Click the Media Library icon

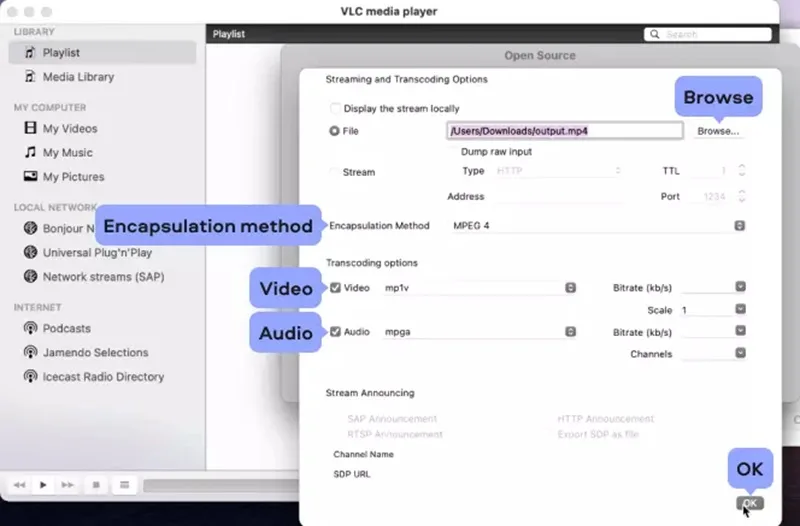click(x=30, y=77)
